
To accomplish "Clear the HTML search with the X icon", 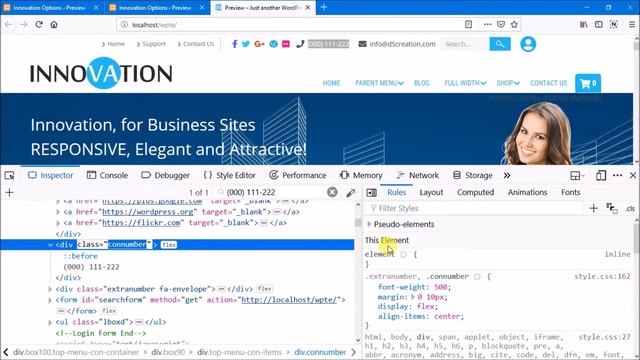I will coord(332,192).
